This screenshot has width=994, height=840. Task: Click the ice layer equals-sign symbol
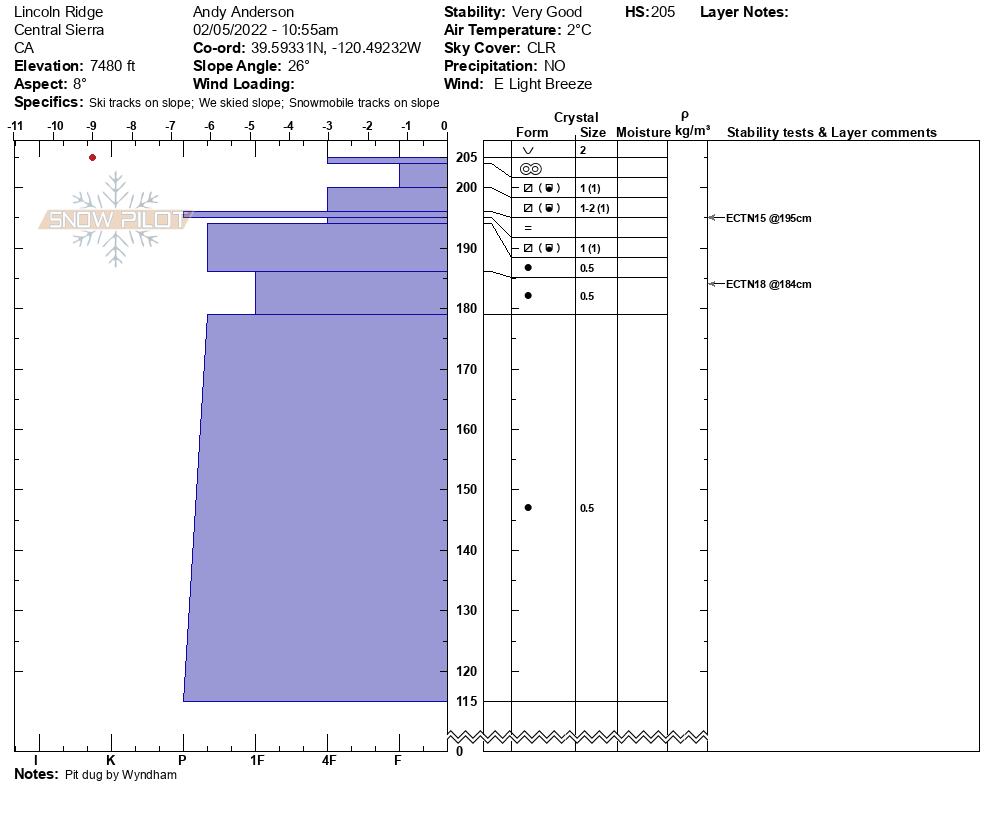(528, 228)
